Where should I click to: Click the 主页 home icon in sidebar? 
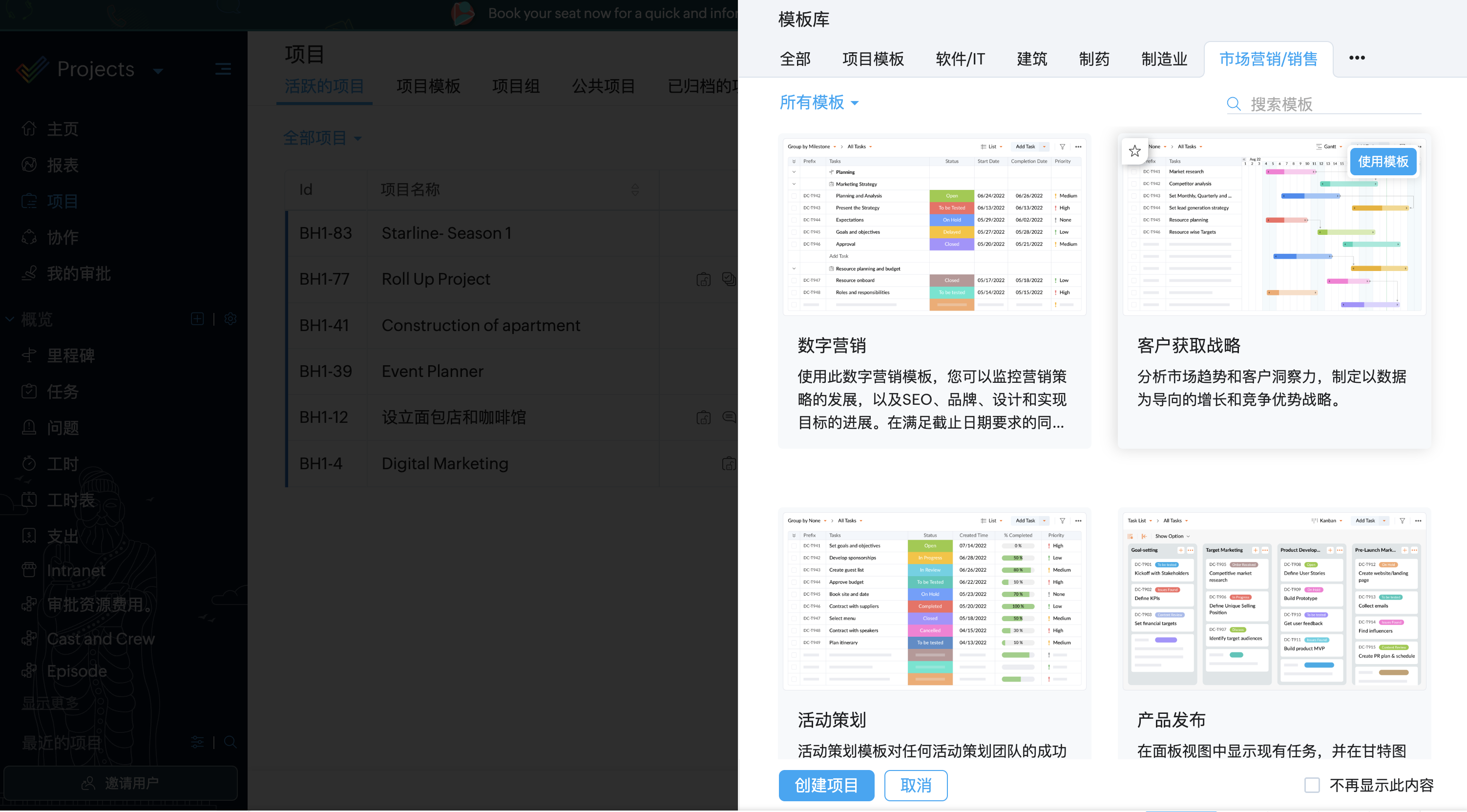click(29, 129)
